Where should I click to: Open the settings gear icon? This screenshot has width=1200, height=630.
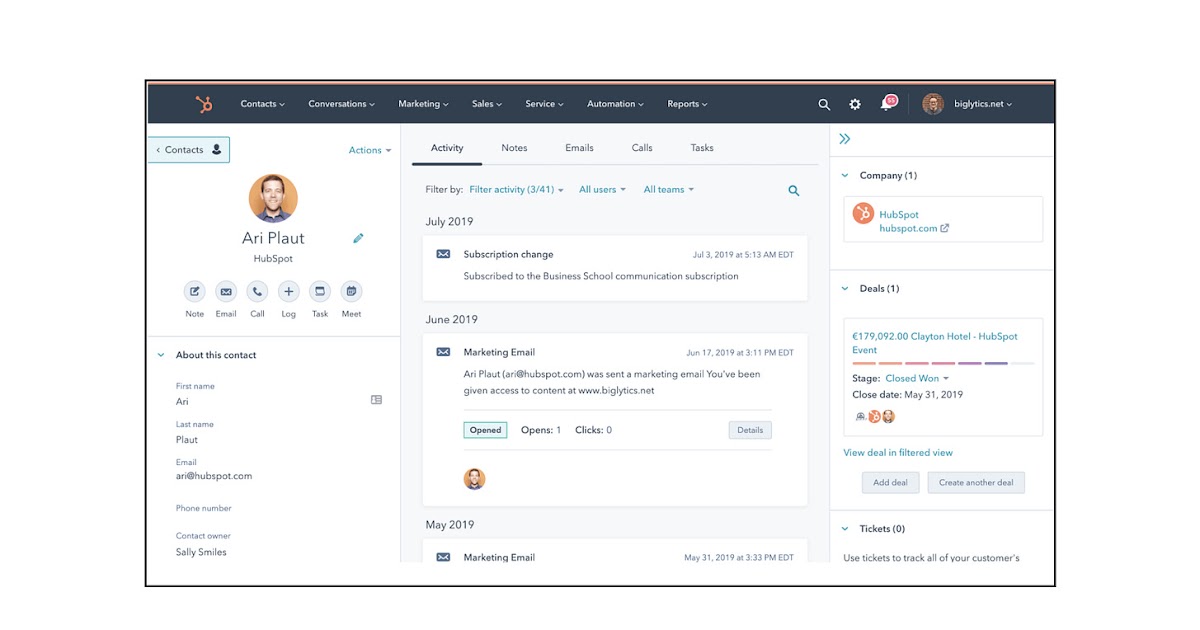pos(855,104)
